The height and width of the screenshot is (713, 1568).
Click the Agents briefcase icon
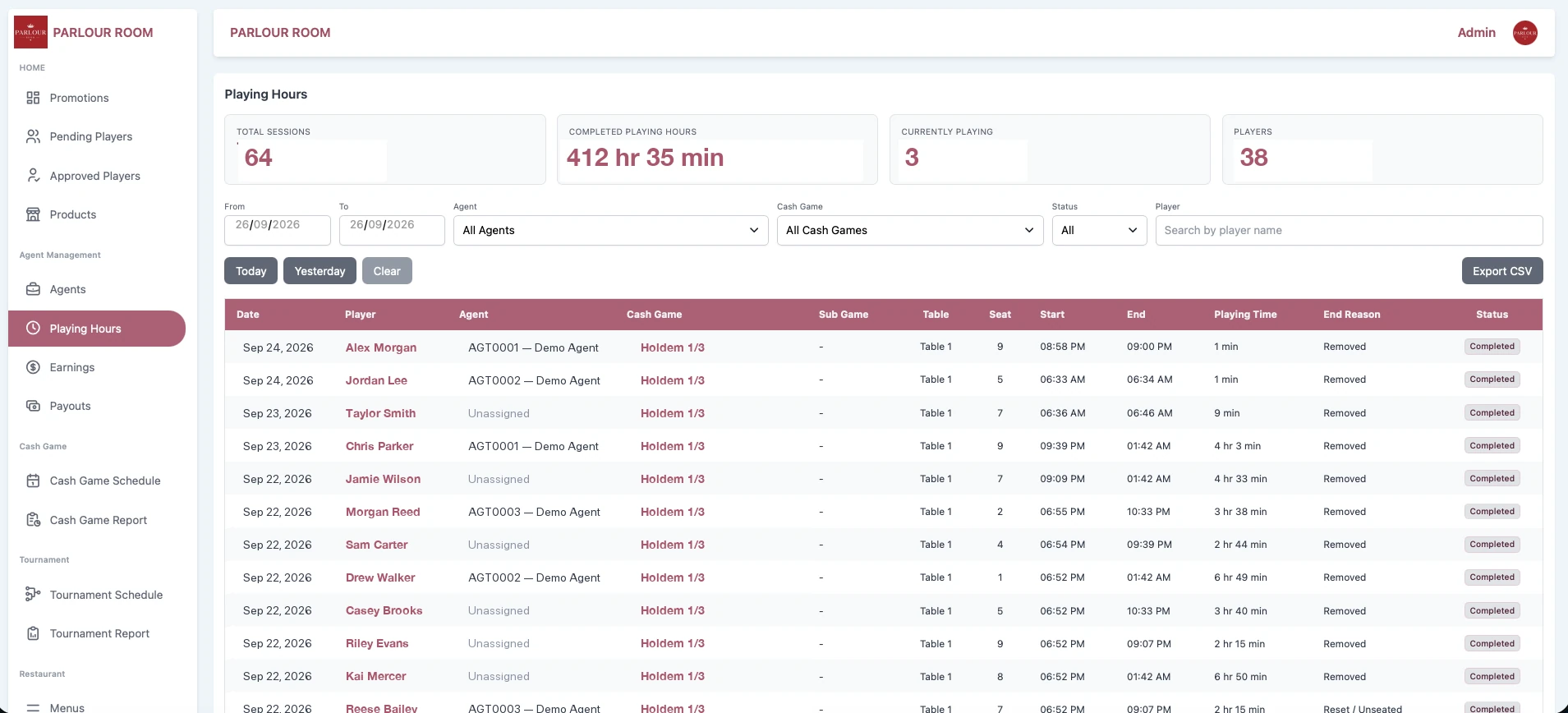33,289
